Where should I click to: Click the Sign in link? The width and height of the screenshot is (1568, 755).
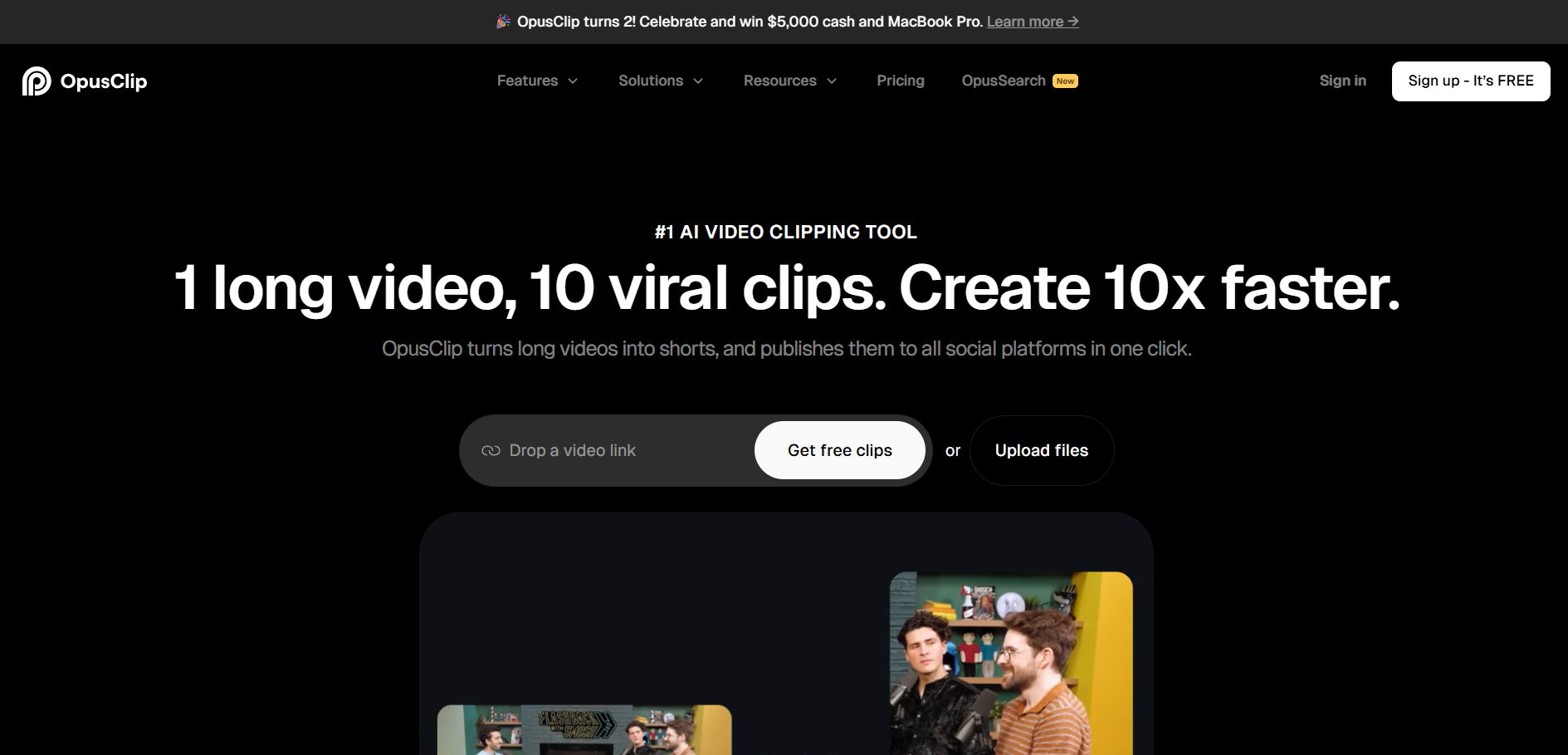click(x=1343, y=81)
